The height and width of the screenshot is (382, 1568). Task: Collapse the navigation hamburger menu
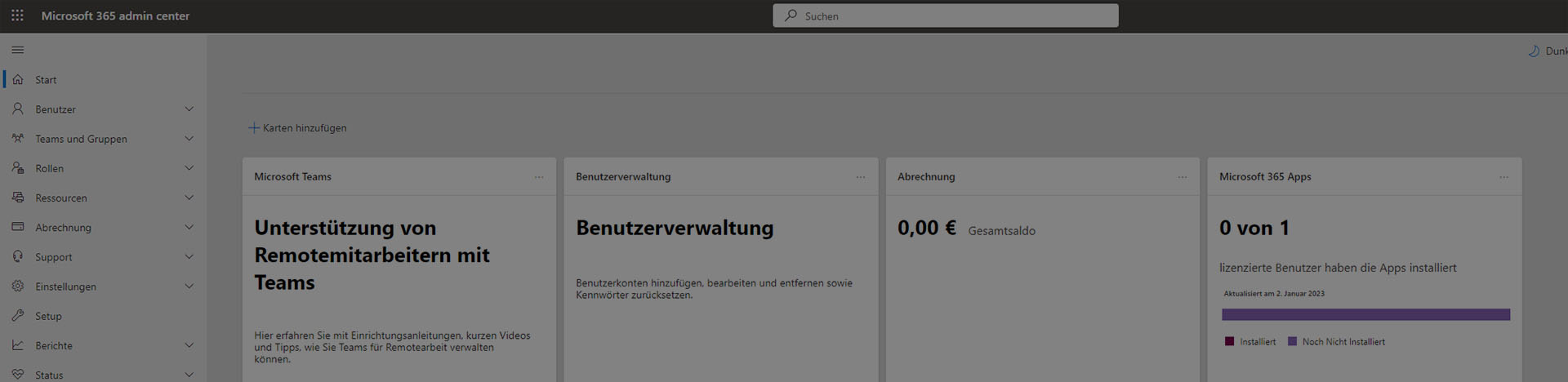tap(17, 51)
